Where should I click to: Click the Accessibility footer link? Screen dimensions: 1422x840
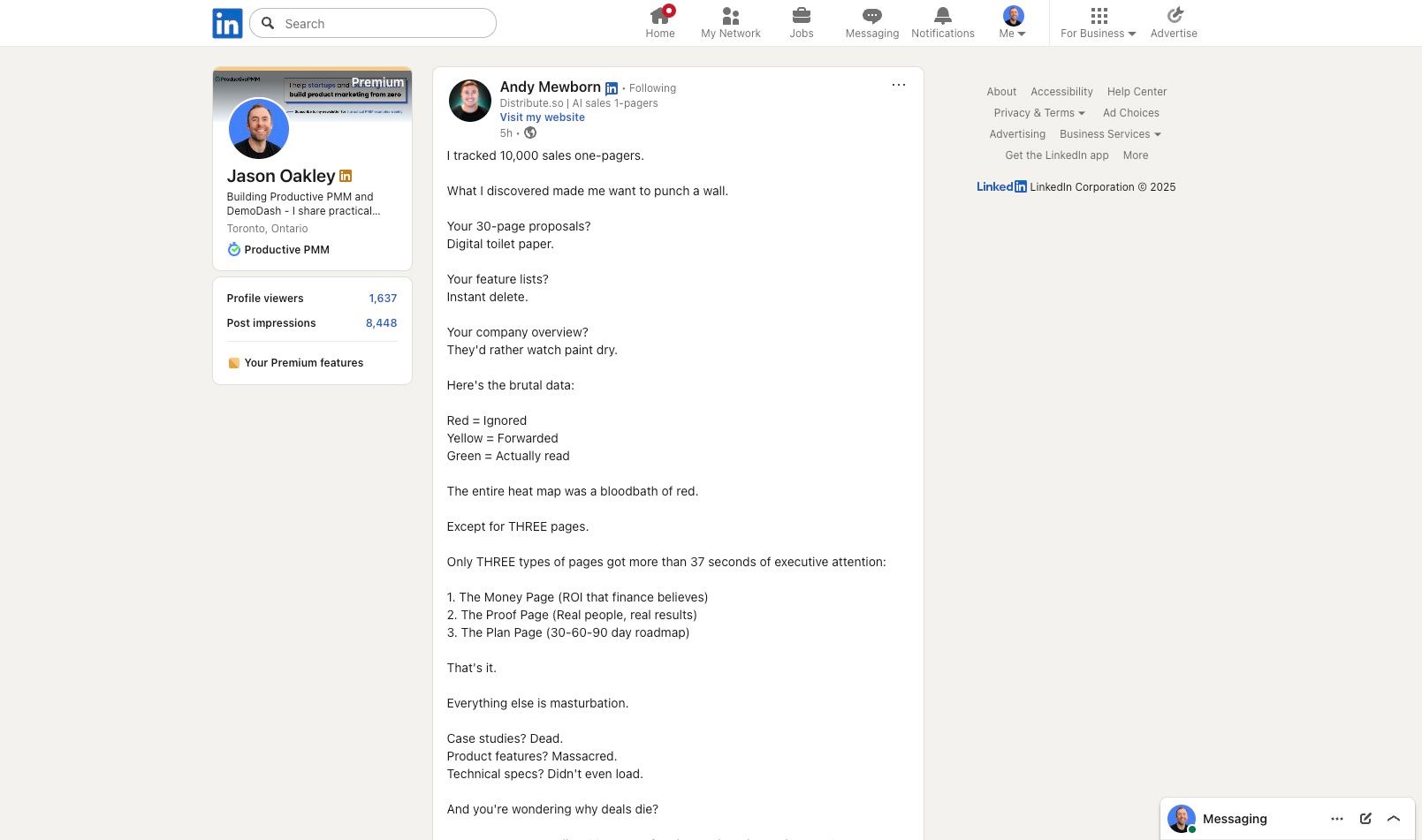point(1061,92)
